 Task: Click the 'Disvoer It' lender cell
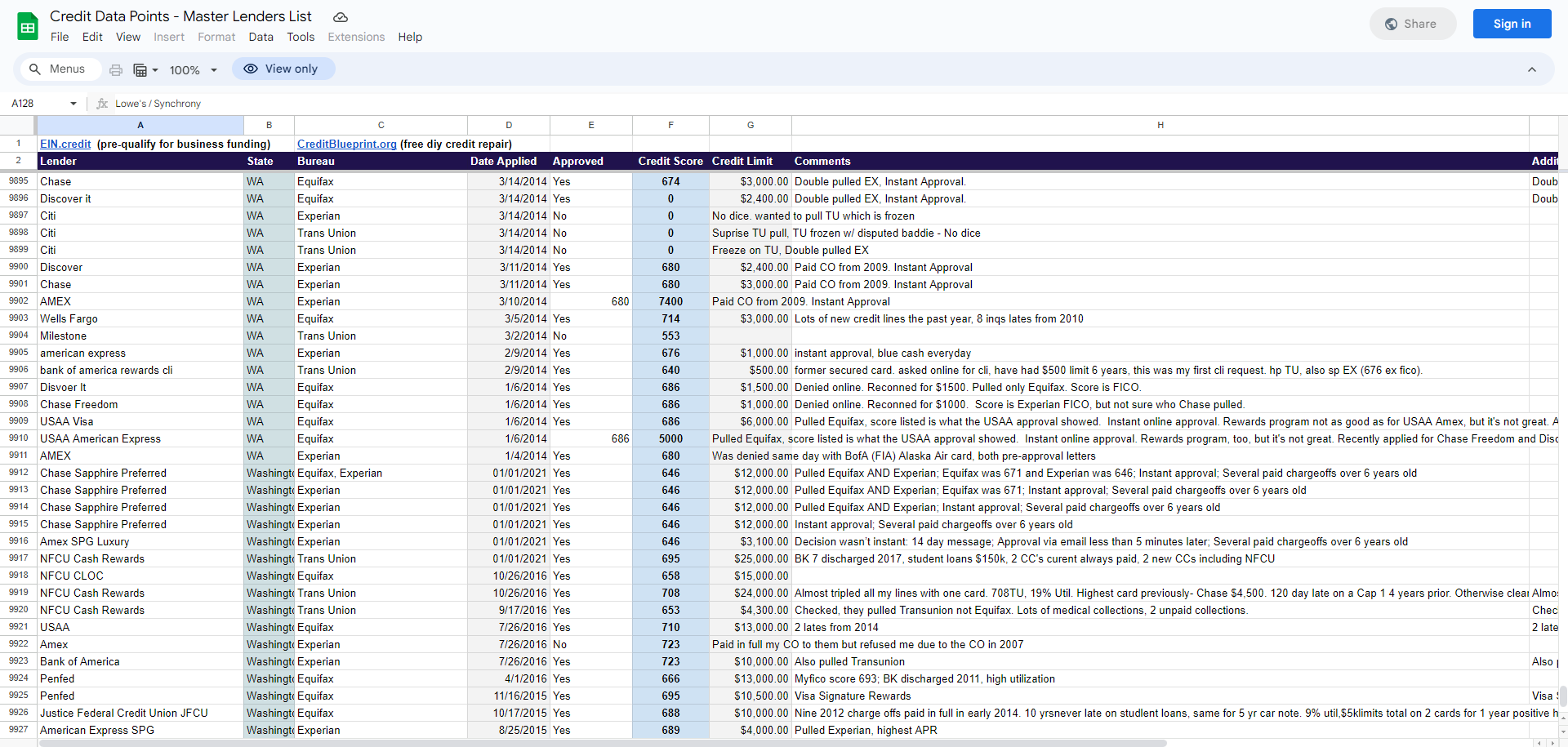[140, 387]
